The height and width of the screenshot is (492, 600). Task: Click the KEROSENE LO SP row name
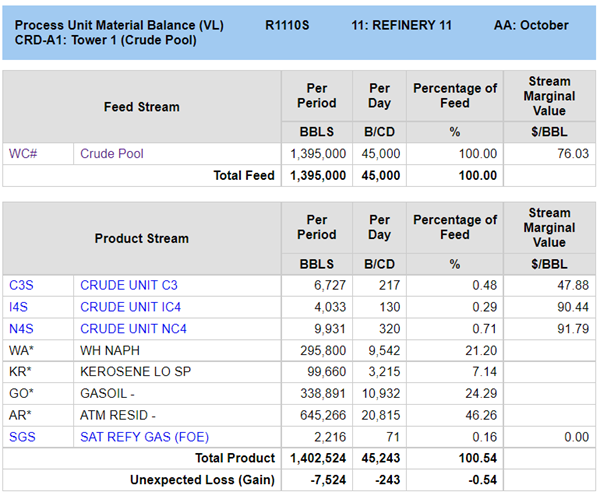click(134, 372)
